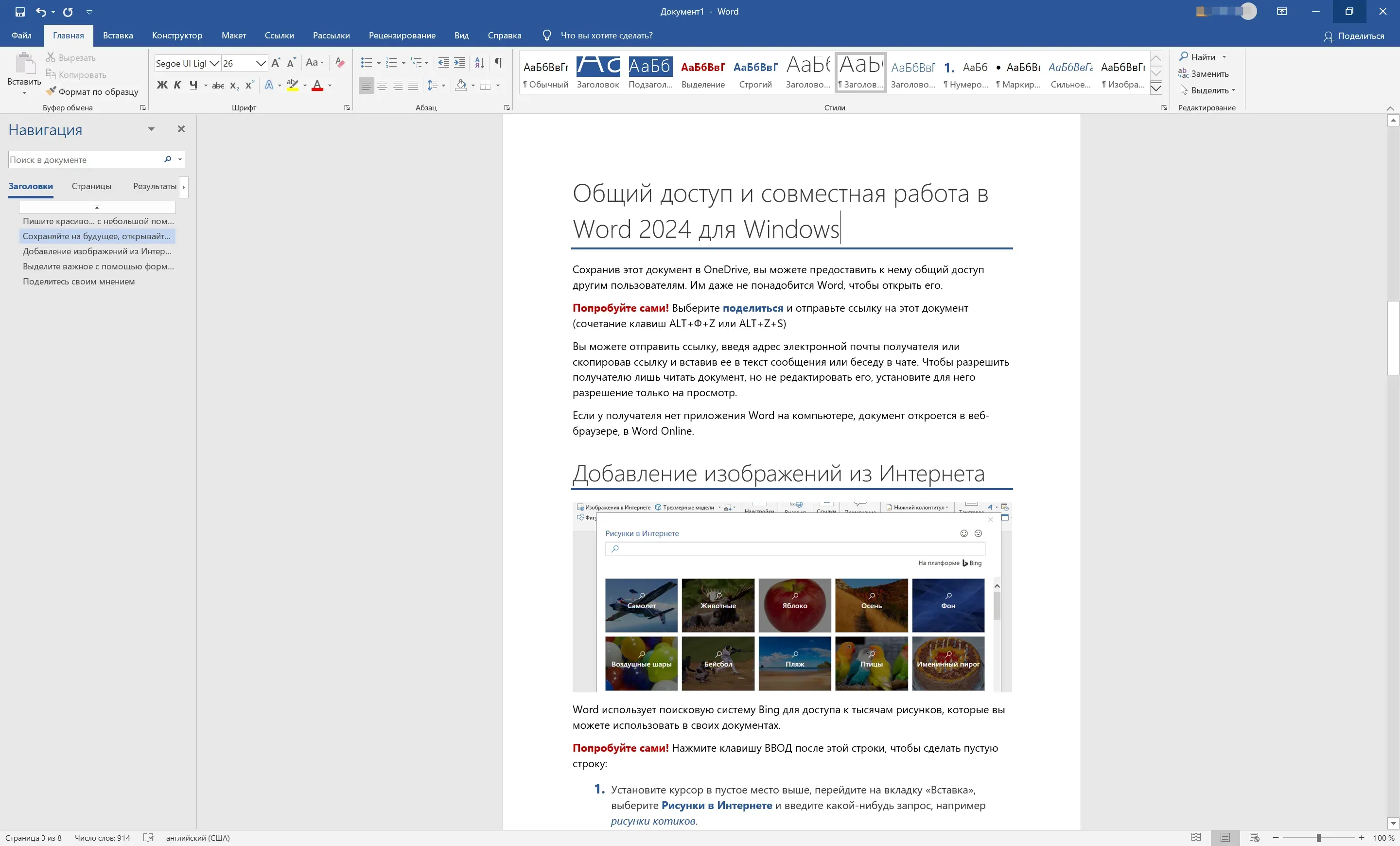Click the save icon in quick access toolbar

[x=20, y=11]
